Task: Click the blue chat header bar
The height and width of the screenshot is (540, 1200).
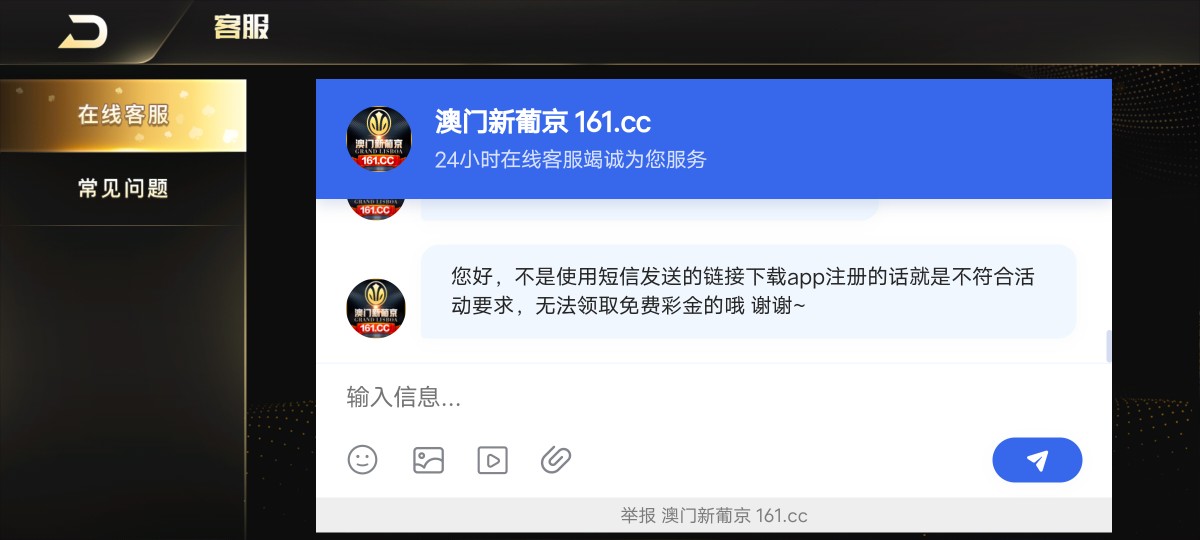Action: (x=714, y=139)
